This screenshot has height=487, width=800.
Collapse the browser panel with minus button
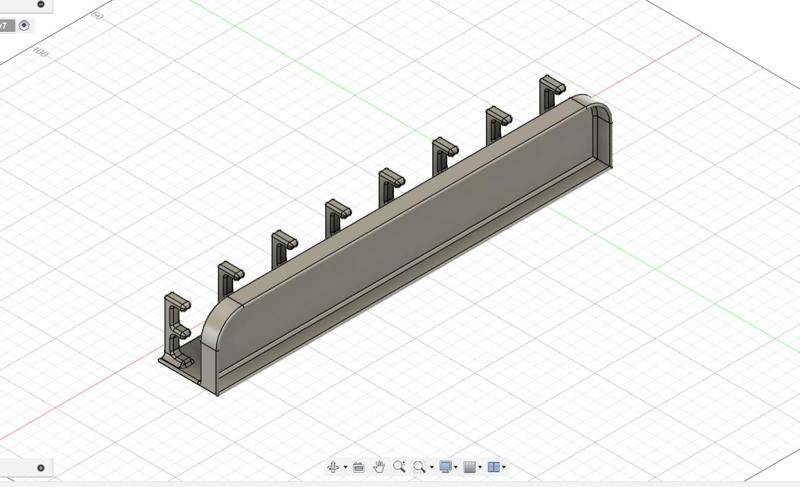click(41, 4)
